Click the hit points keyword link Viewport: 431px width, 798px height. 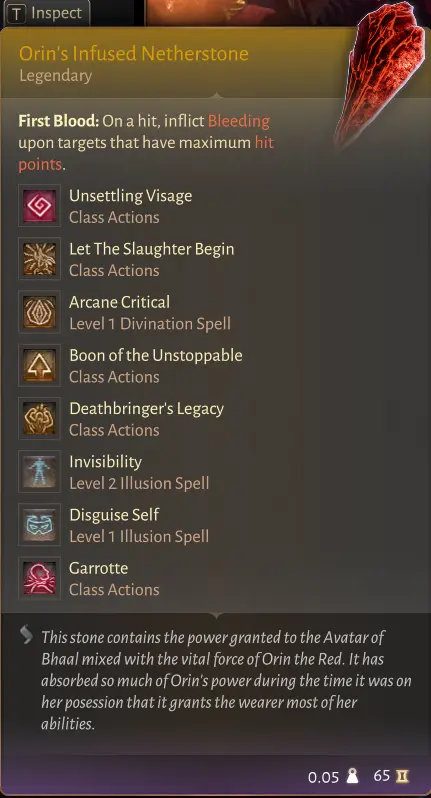point(146,154)
